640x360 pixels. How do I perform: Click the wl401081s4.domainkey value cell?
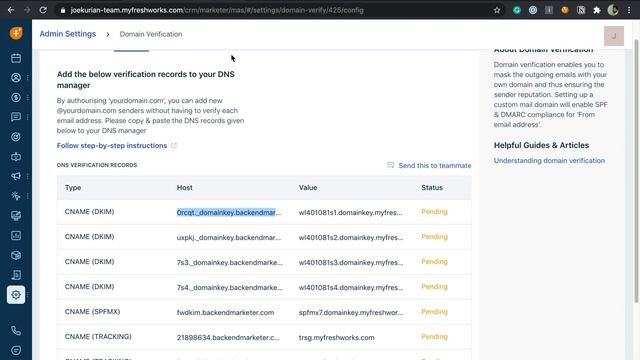351,287
